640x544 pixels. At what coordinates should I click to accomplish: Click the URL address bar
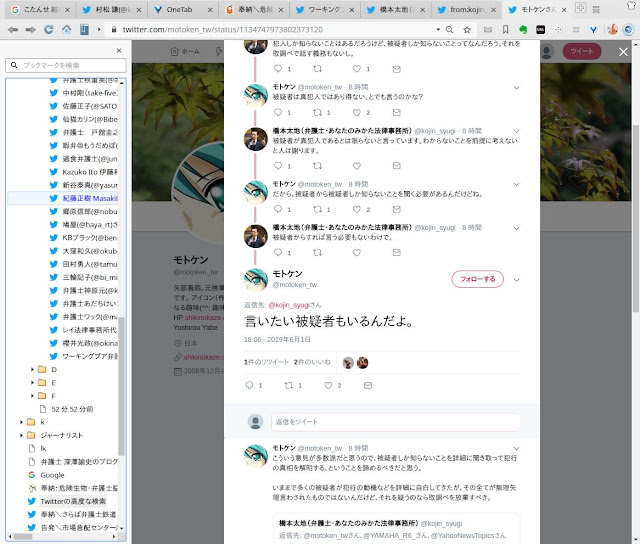[269, 29]
